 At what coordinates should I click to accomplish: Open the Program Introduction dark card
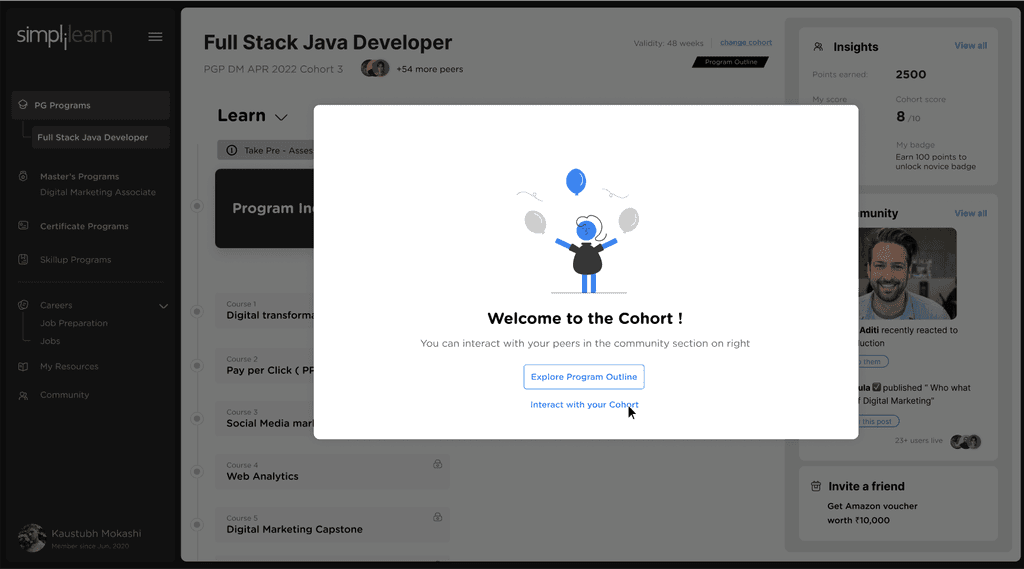point(264,208)
